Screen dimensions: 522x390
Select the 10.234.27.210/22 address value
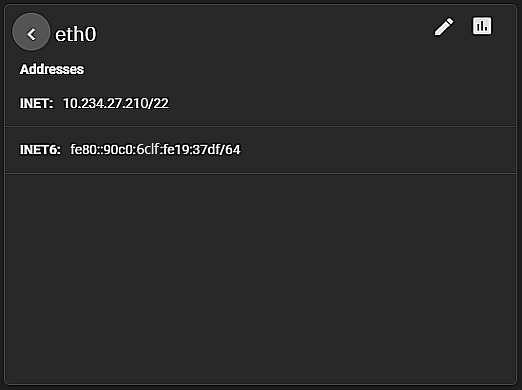[x=116, y=103]
